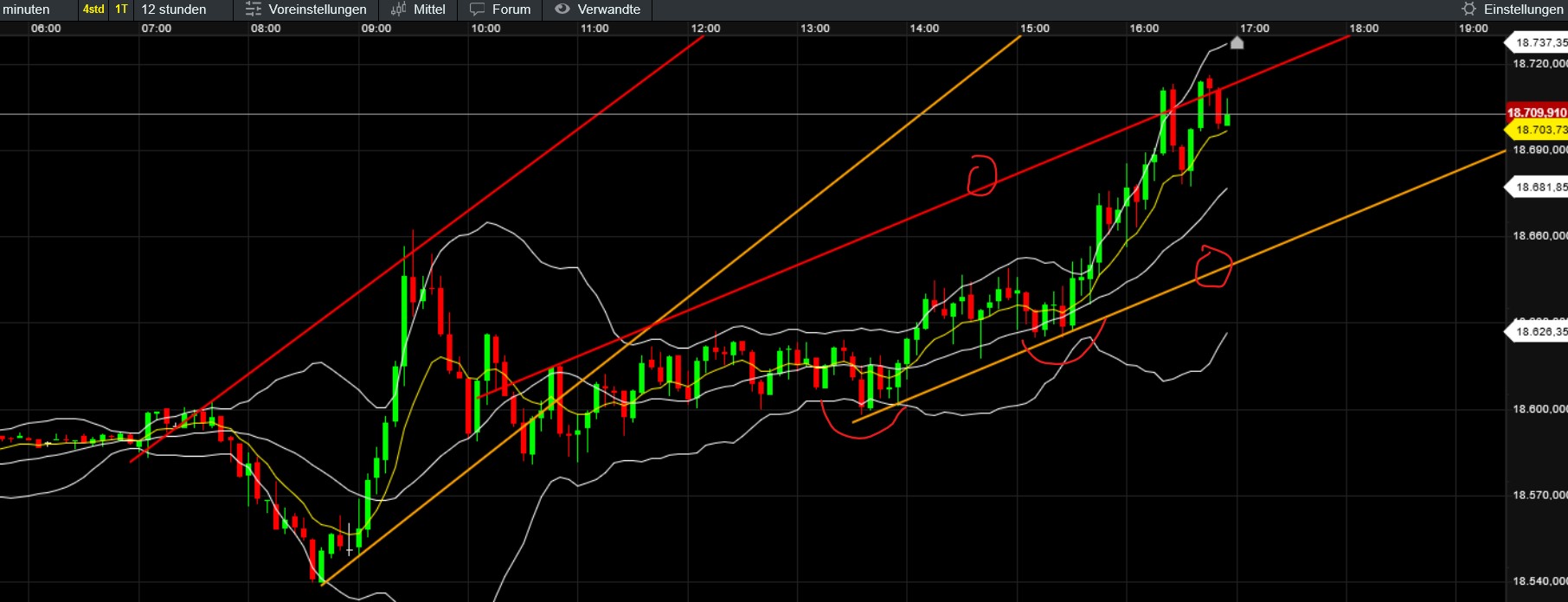Click the 16:00 time axis label
1568x602 pixels.
pyautogui.click(x=1144, y=29)
